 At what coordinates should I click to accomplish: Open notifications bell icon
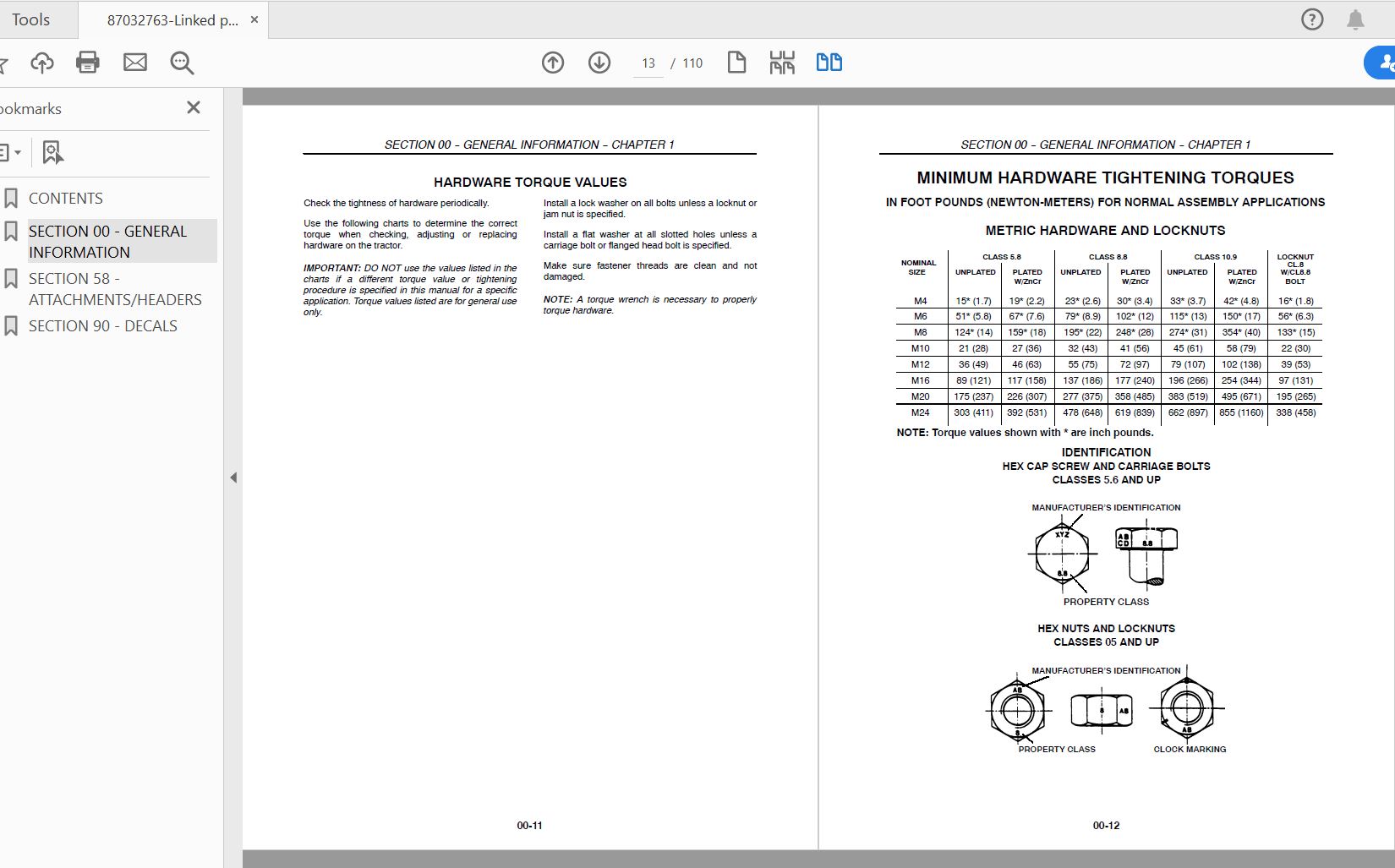click(1355, 19)
